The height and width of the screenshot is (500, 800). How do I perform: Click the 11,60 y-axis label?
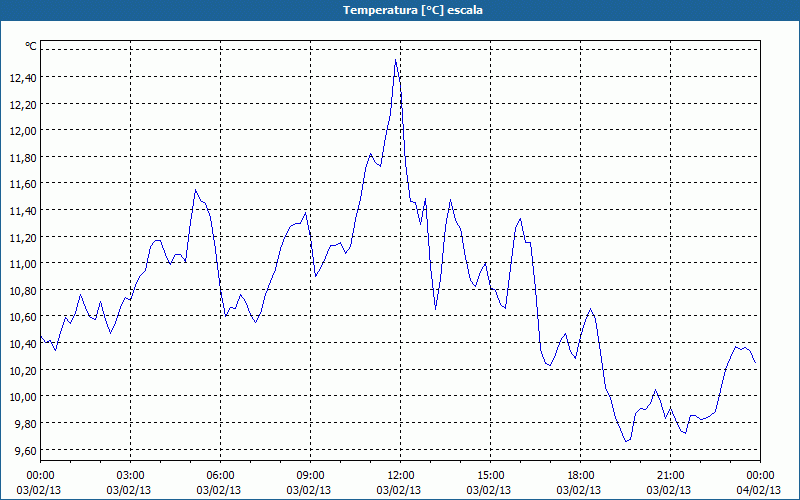point(23,184)
